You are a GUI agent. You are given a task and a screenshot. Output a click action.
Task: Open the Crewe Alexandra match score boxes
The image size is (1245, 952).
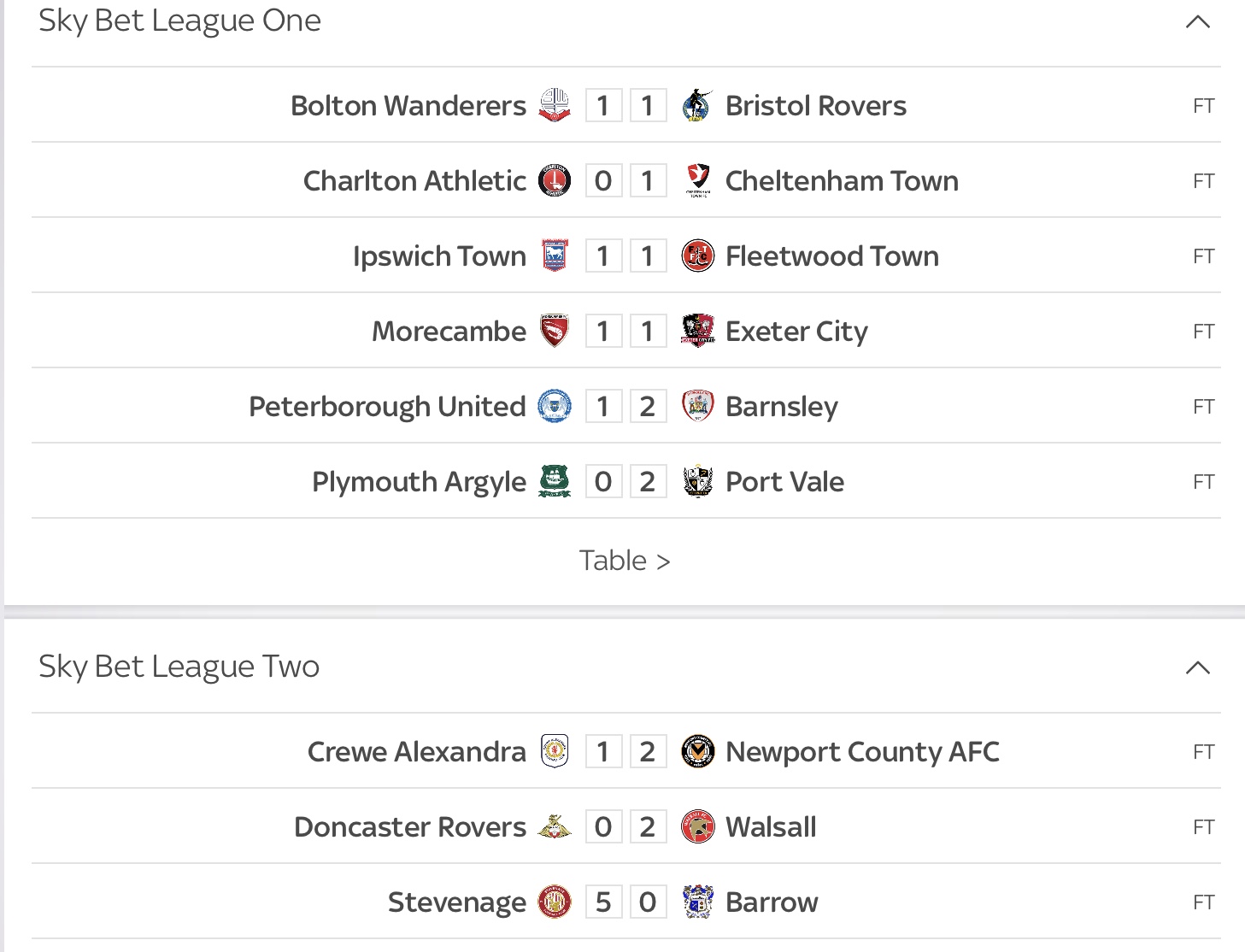pyautogui.click(x=625, y=751)
